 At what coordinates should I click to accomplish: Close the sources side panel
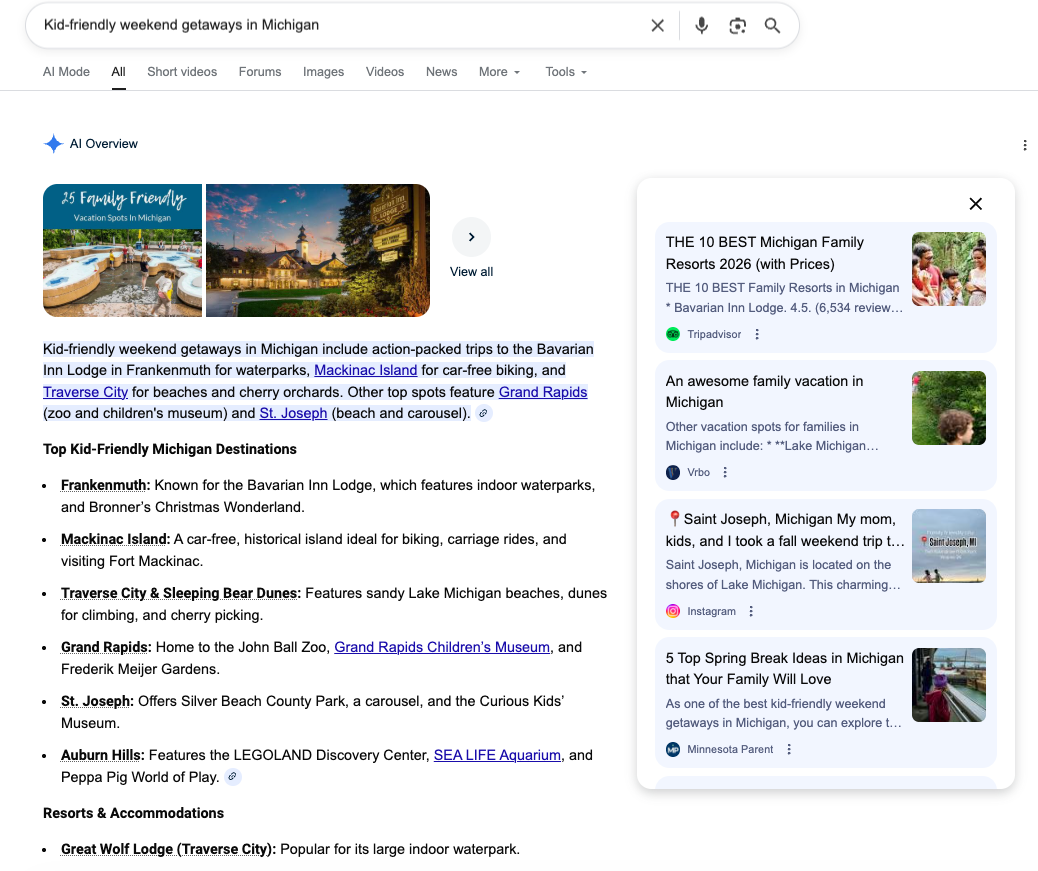(x=975, y=204)
